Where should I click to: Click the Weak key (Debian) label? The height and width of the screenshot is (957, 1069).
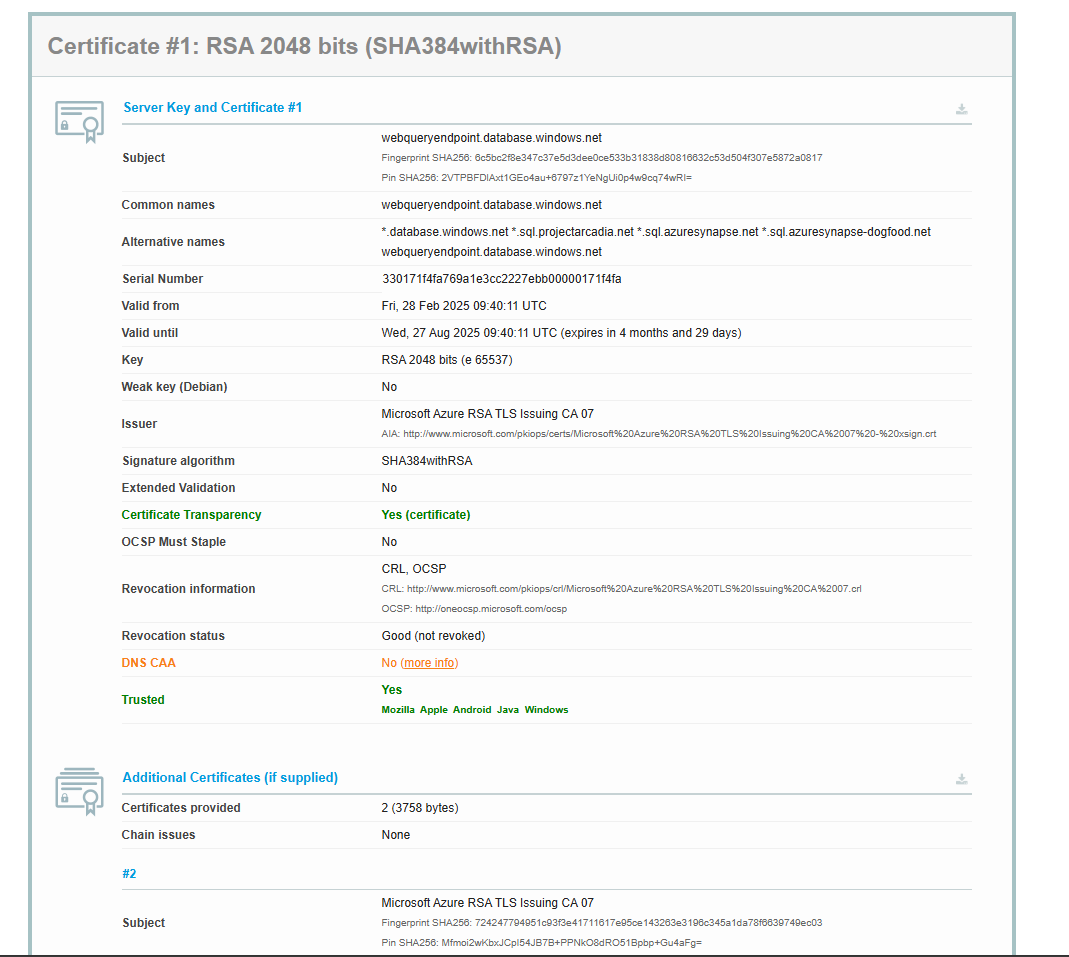pos(174,387)
